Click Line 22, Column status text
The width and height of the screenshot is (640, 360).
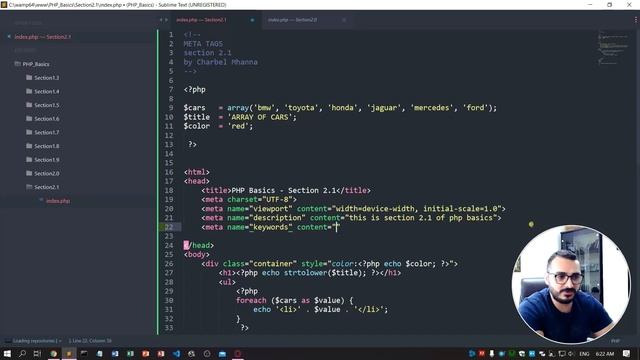[90, 341]
